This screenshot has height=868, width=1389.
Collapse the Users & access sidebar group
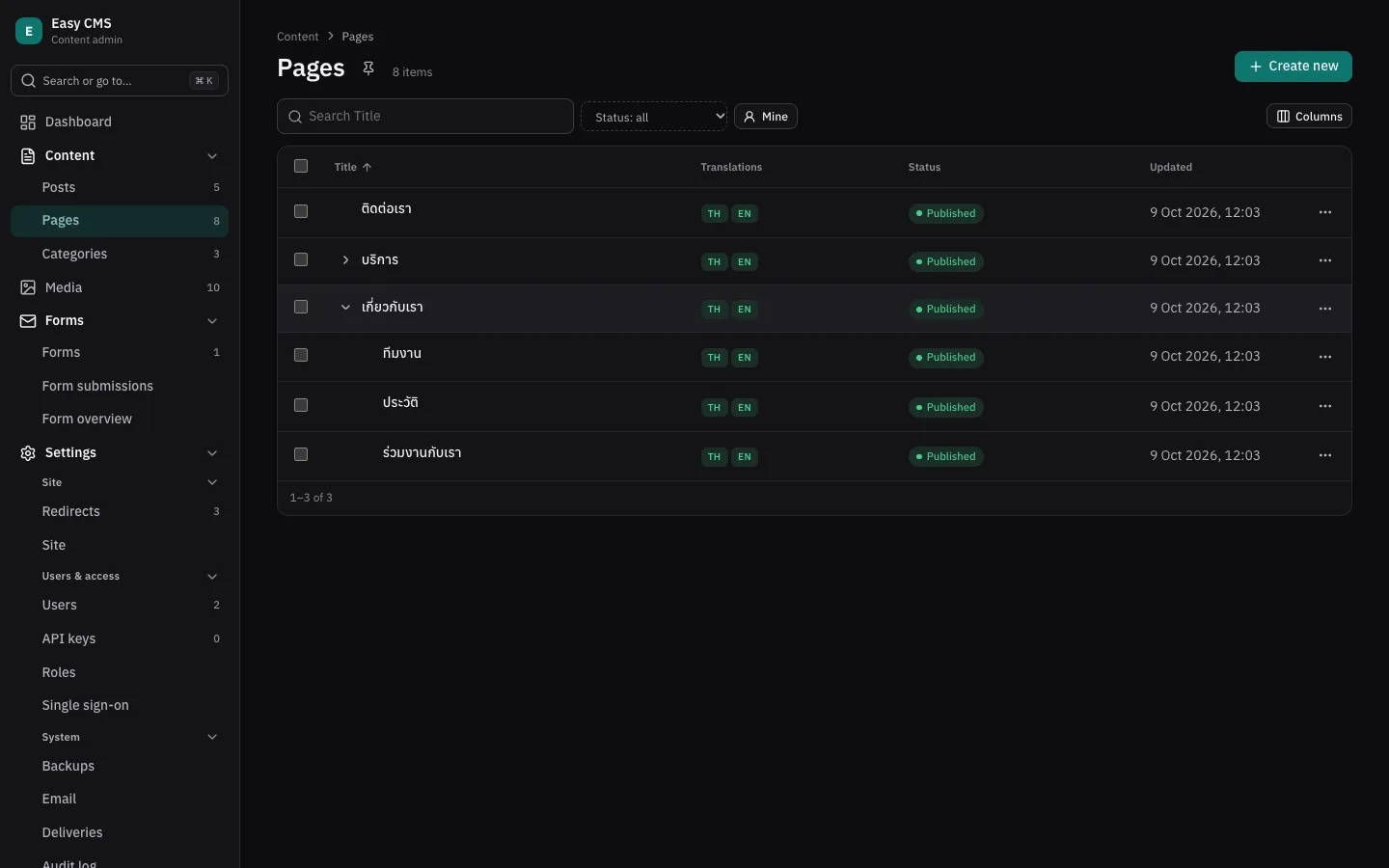tap(212, 577)
